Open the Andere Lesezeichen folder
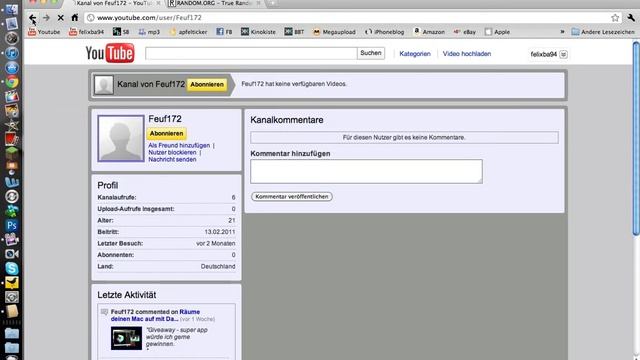Viewport: 640px width, 360px height. [603, 32]
